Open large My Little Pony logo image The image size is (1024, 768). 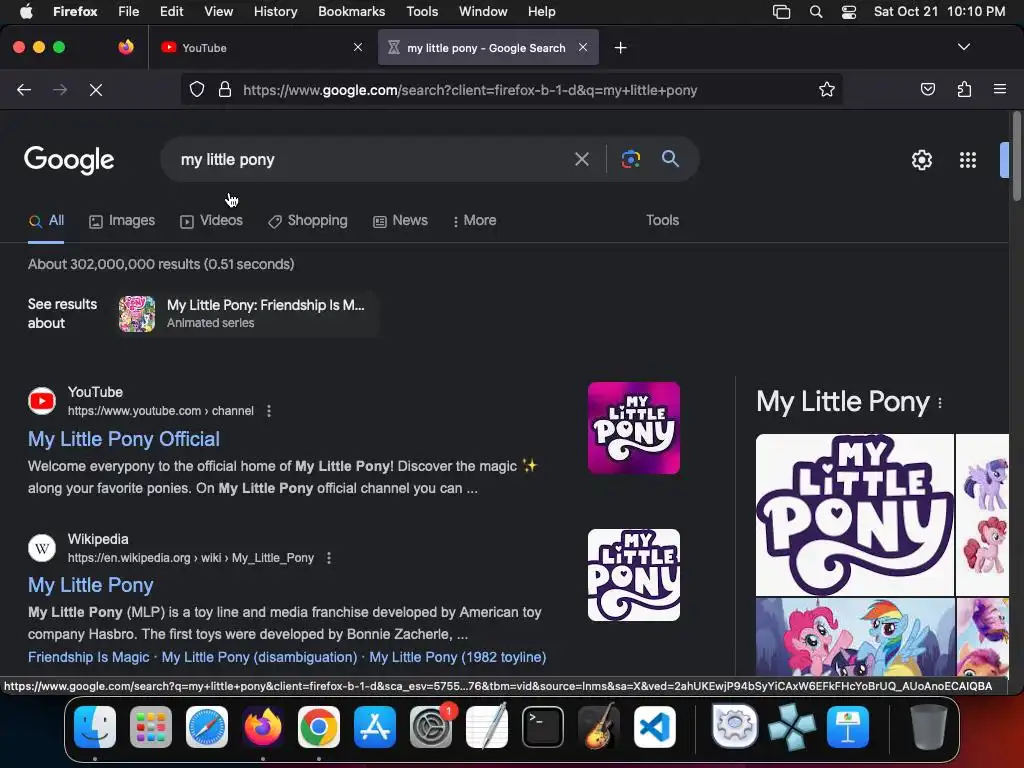(x=855, y=515)
